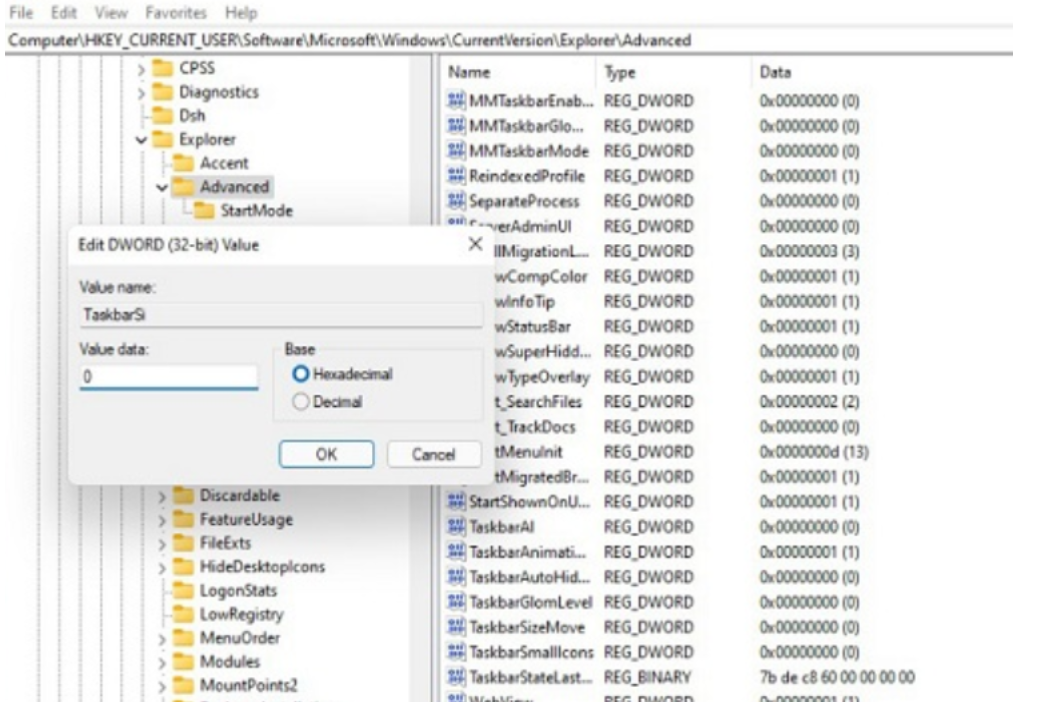Click the MMTaskbarMode DWORD value icon
This screenshot has height=702, width=1049.
457,151
